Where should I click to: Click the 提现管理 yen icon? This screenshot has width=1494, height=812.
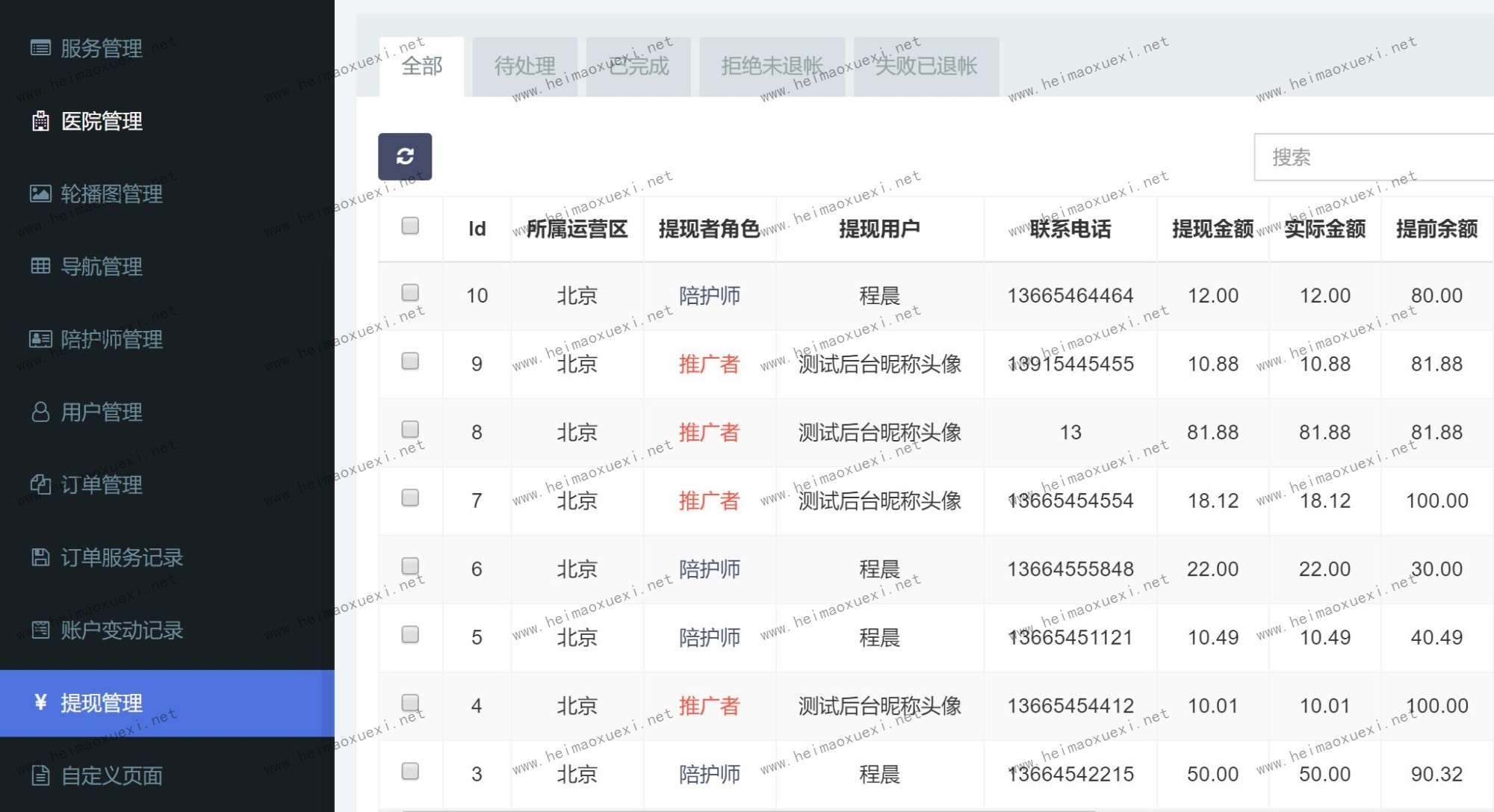click(40, 702)
